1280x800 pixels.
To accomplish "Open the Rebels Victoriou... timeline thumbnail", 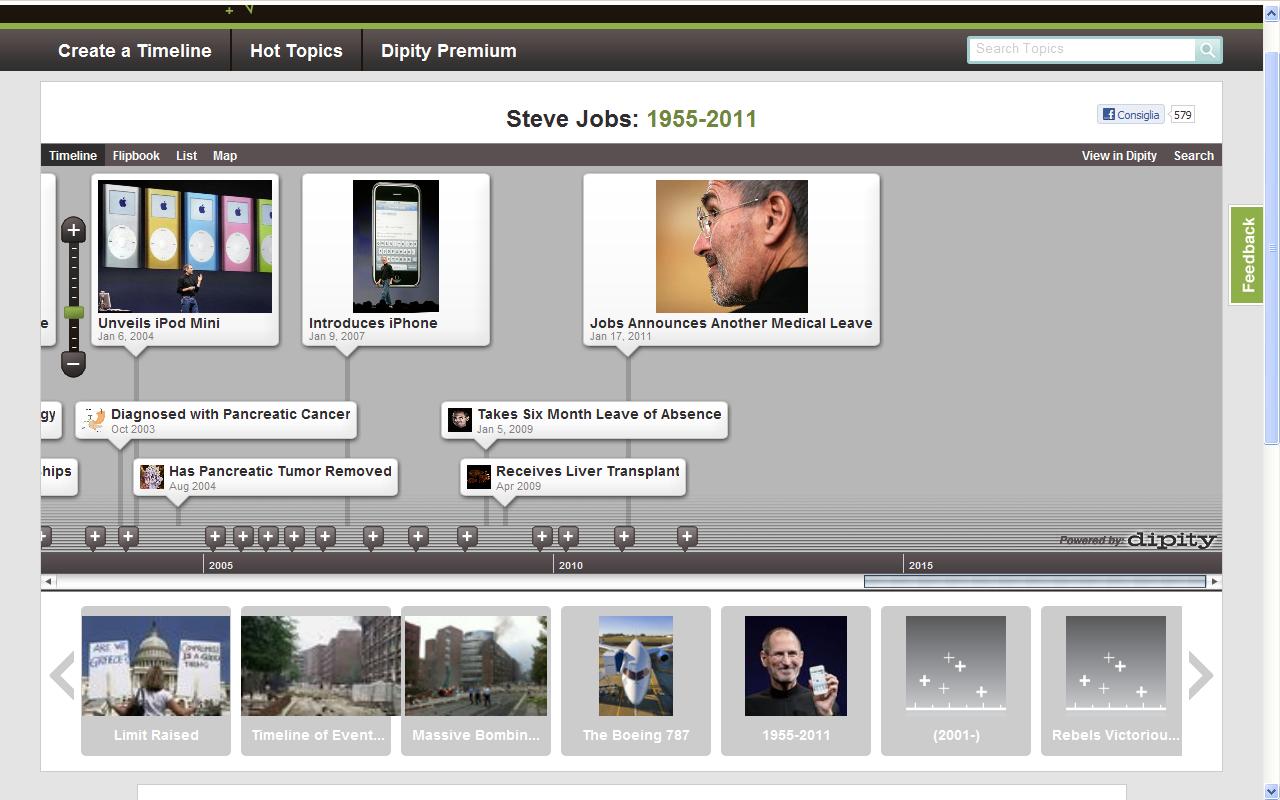I will 1111,680.
